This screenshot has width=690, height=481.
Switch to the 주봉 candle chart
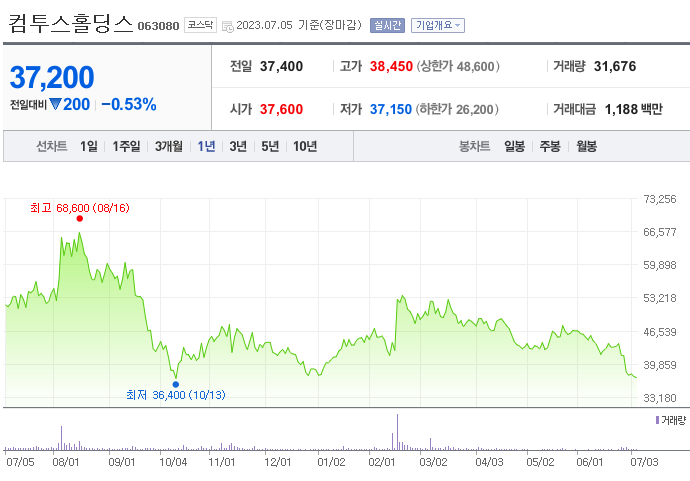click(550, 146)
